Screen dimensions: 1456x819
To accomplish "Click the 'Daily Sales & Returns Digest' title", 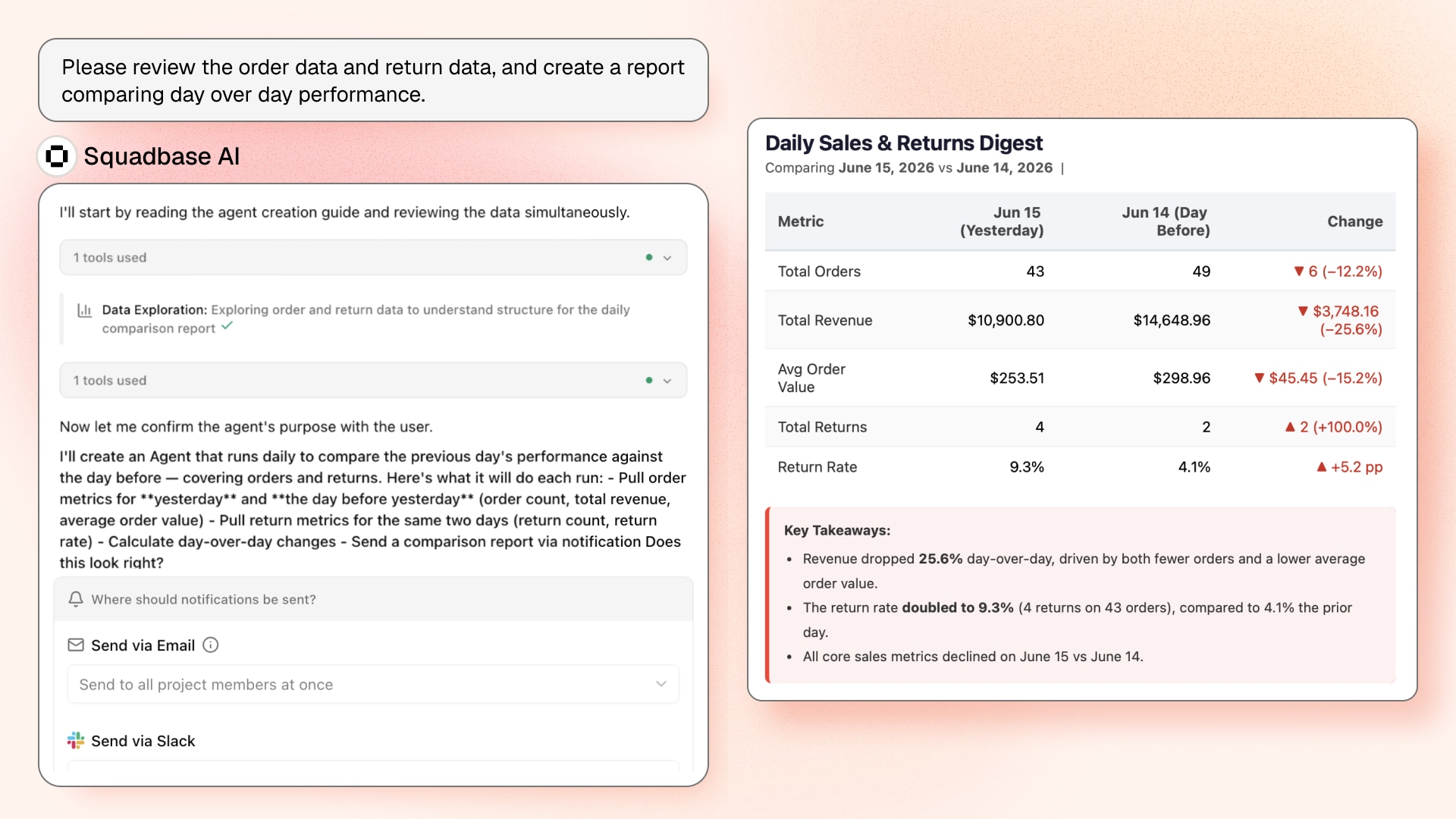I will pyautogui.click(x=904, y=143).
